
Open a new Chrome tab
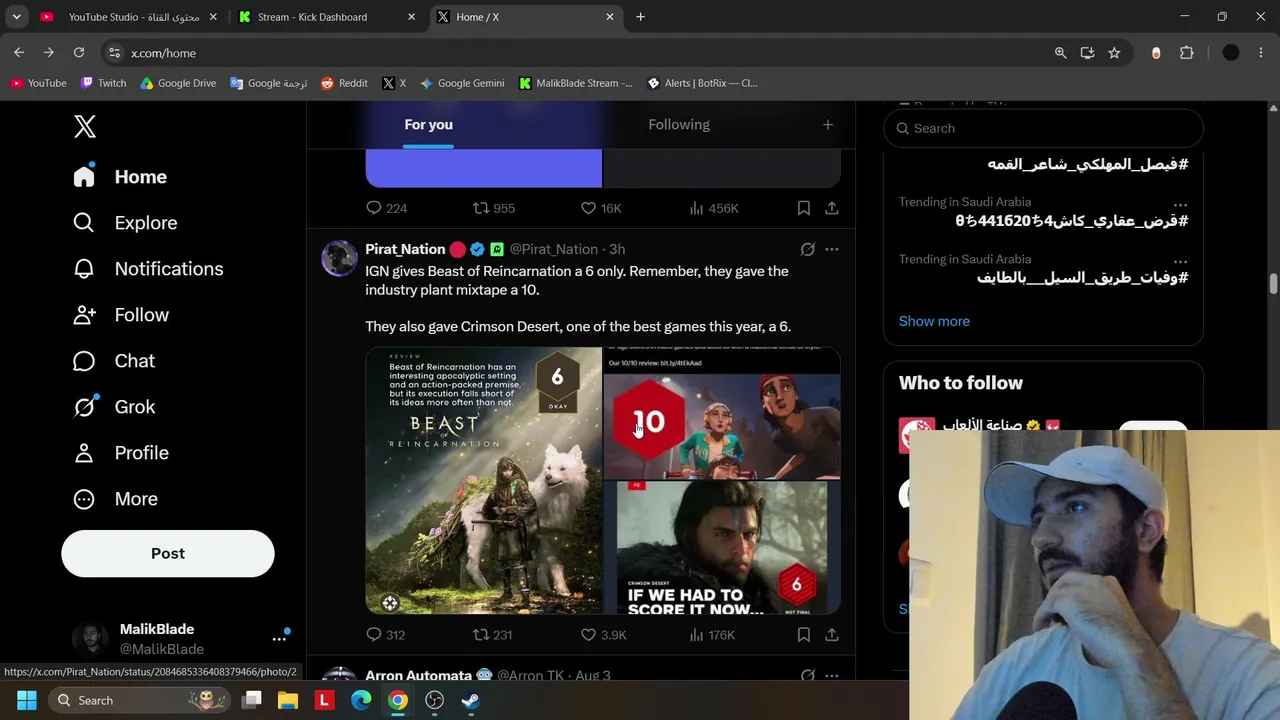(x=640, y=17)
